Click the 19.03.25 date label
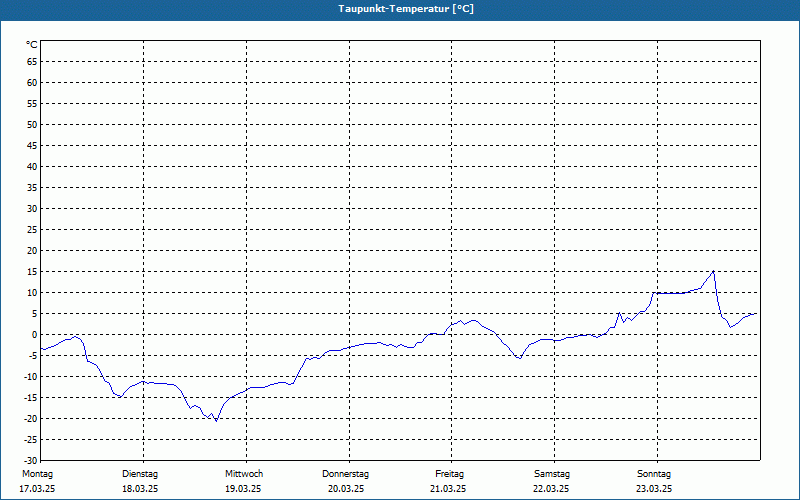This screenshot has height=500, width=800. tap(243, 489)
